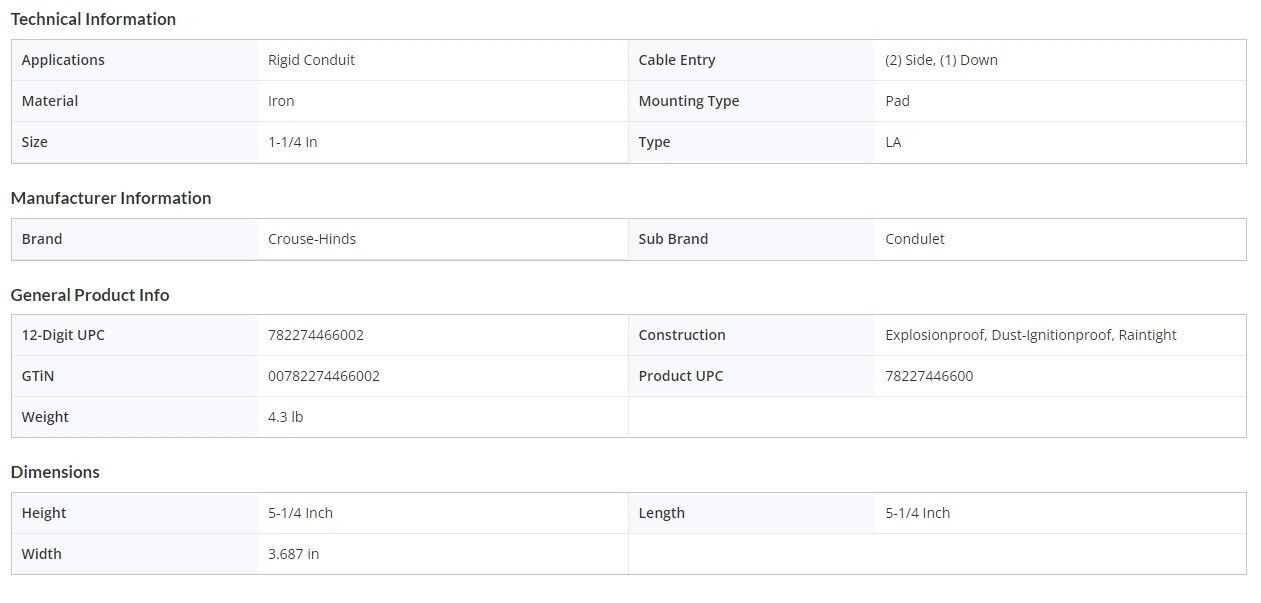Image resolution: width=1261 pixels, height=603 pixels.
Task: Click the Length label cell
Action: [661, 513]
